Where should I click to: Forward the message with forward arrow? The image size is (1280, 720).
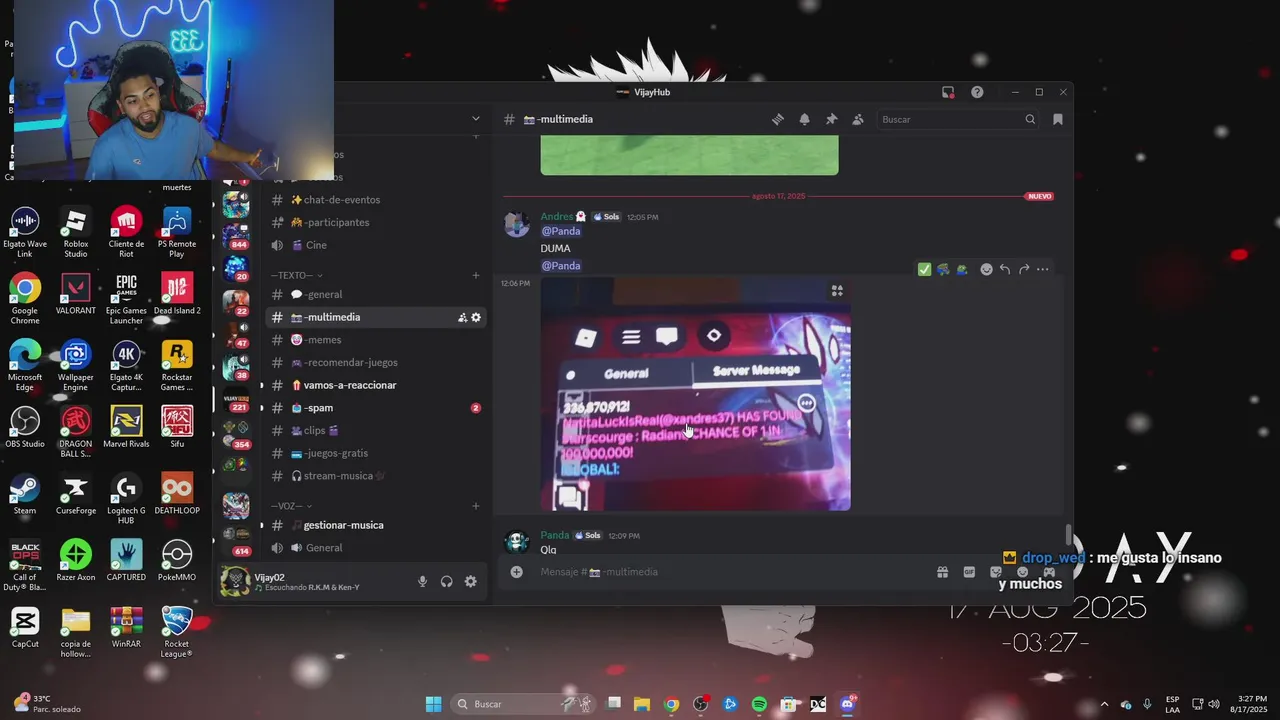(1024, 269)
